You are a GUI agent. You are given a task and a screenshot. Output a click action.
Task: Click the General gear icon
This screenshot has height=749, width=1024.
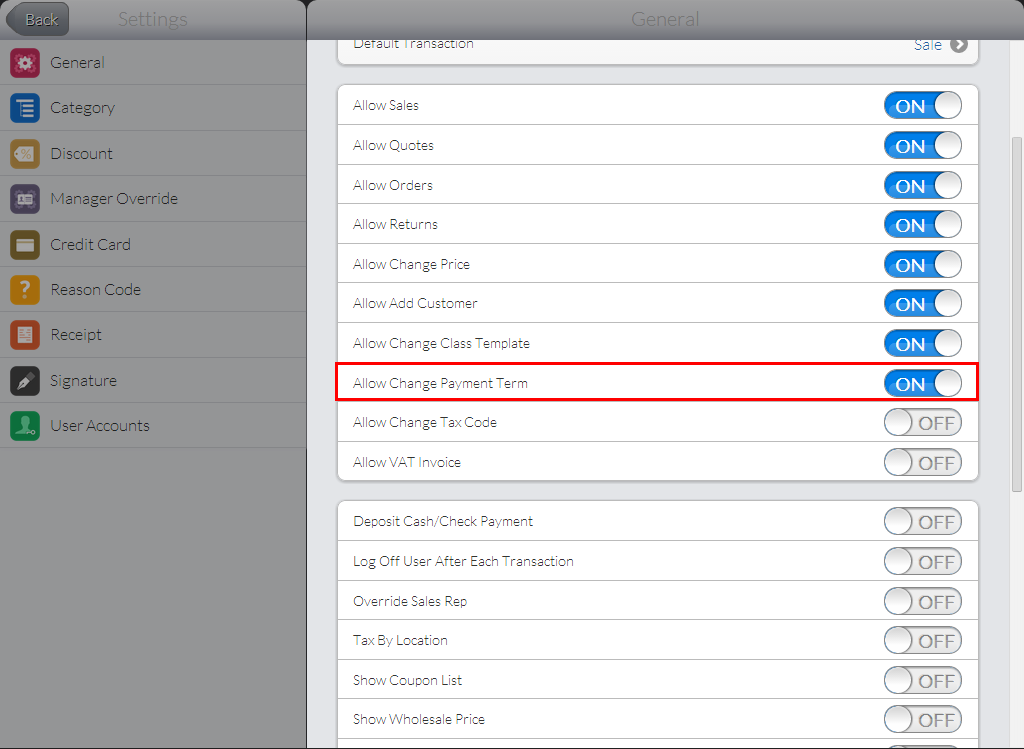pos(25,63)
